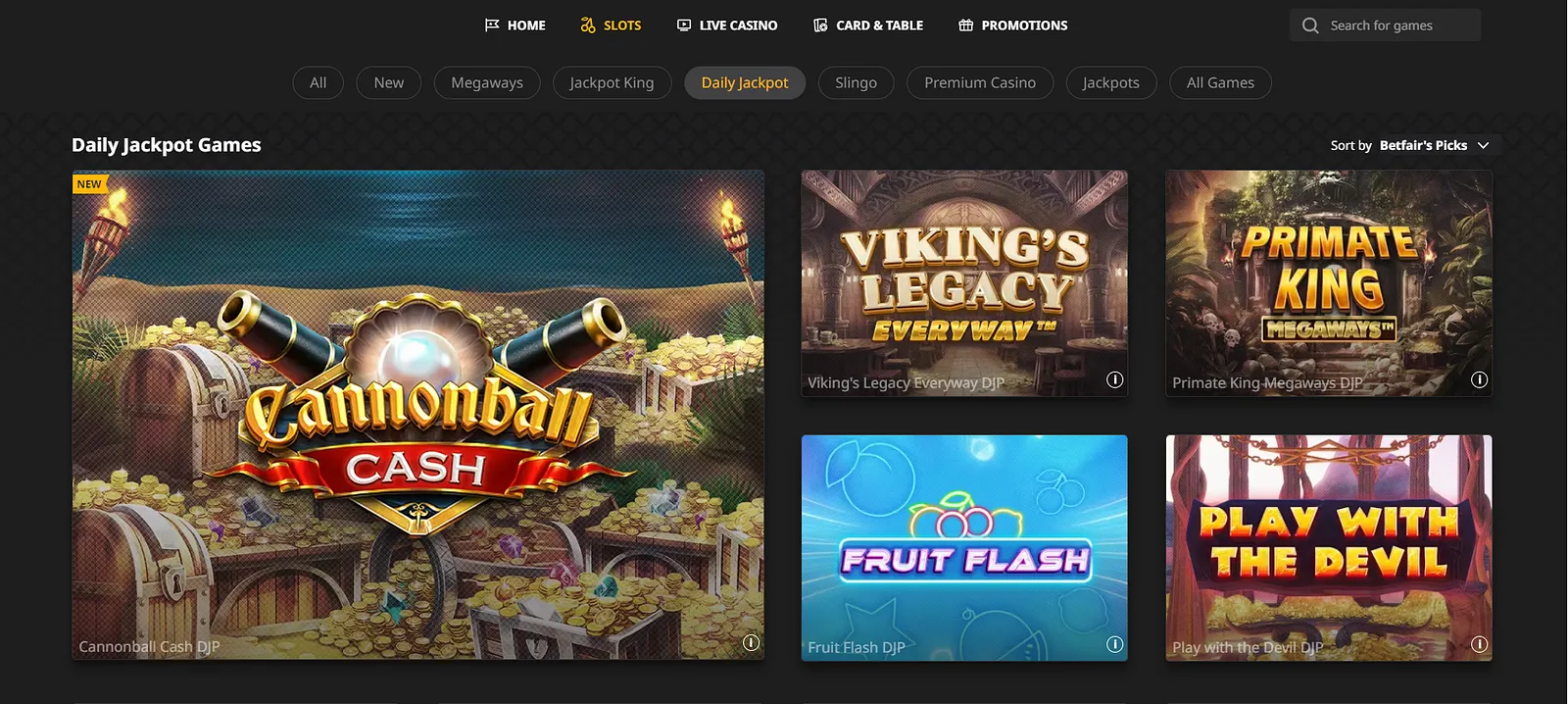This screenshot has width=1568, height=704.
Task: Go to Card & Table section
Action: [868, 25]
